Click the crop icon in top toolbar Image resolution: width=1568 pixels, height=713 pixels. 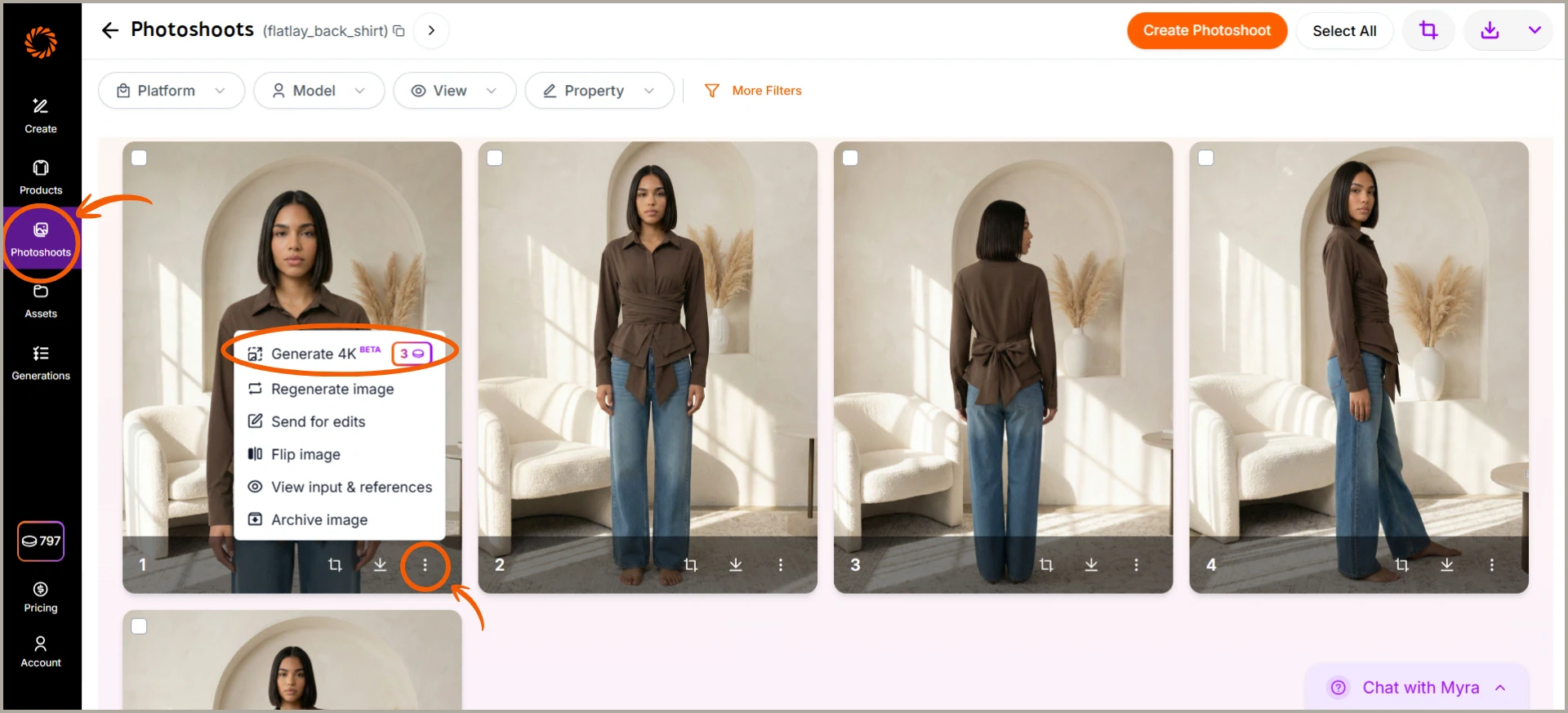tap(1428, 31)
